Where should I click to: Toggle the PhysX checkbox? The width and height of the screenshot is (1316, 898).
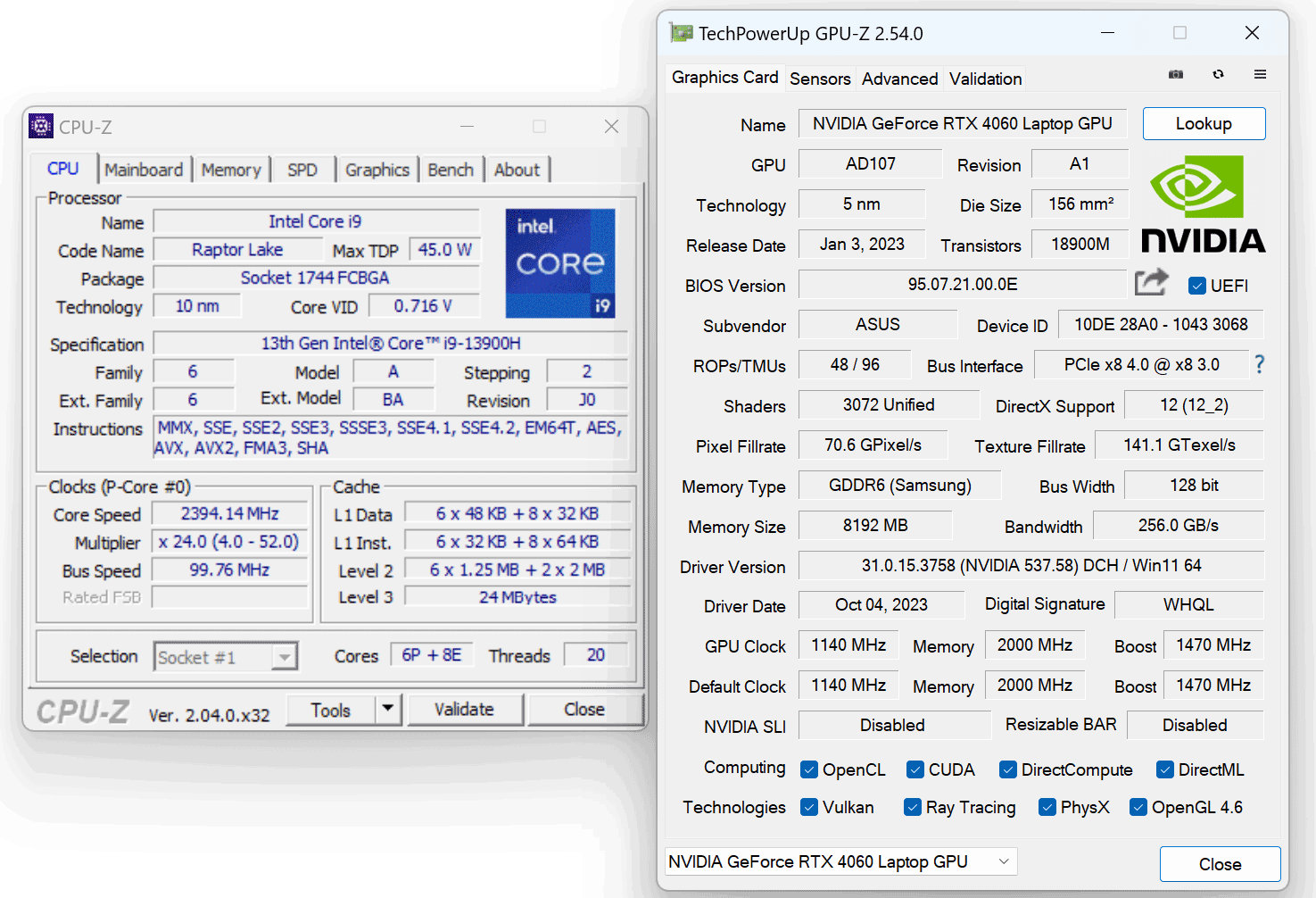click(x=1047, y=807)
